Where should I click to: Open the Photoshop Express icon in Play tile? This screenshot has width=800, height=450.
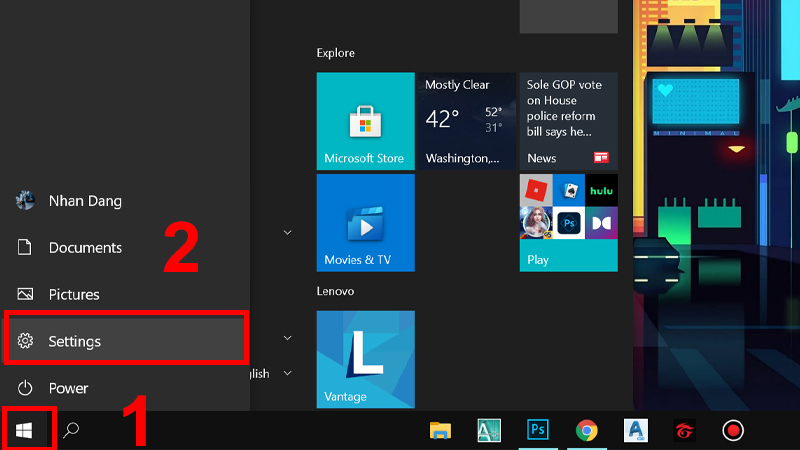coord(569,223)
